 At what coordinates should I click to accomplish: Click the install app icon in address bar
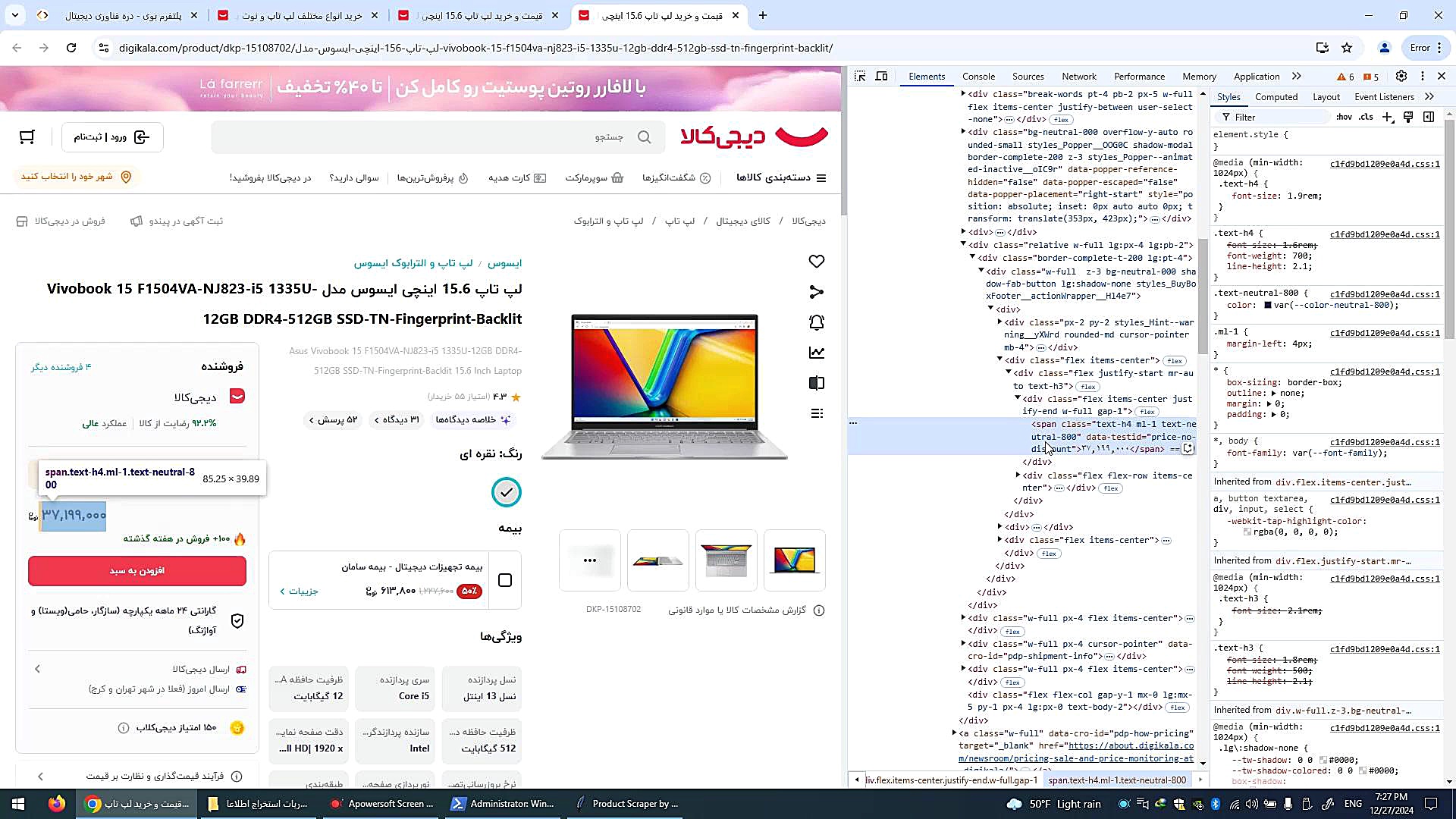[1323, 48]
